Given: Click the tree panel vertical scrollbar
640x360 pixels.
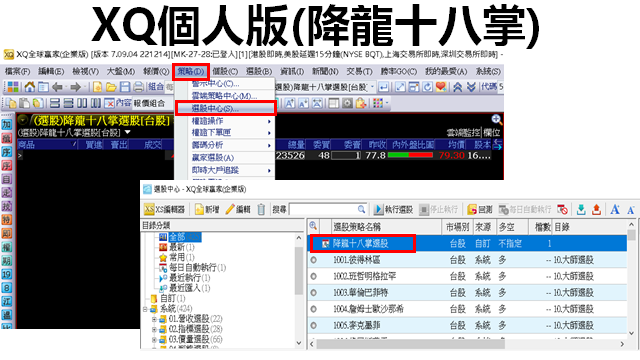Looking at the screenshot, I should point(299,291).
